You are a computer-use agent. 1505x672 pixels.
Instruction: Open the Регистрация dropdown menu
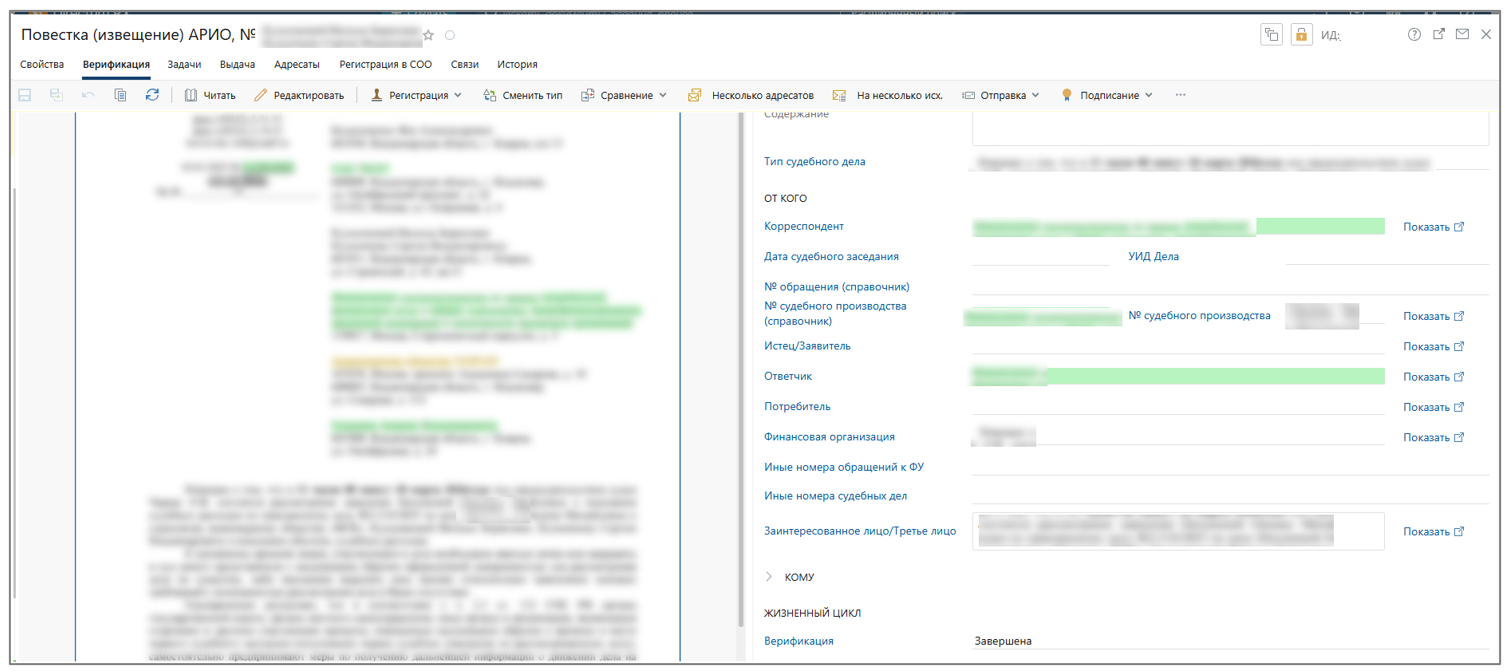[x=416, y=95]
